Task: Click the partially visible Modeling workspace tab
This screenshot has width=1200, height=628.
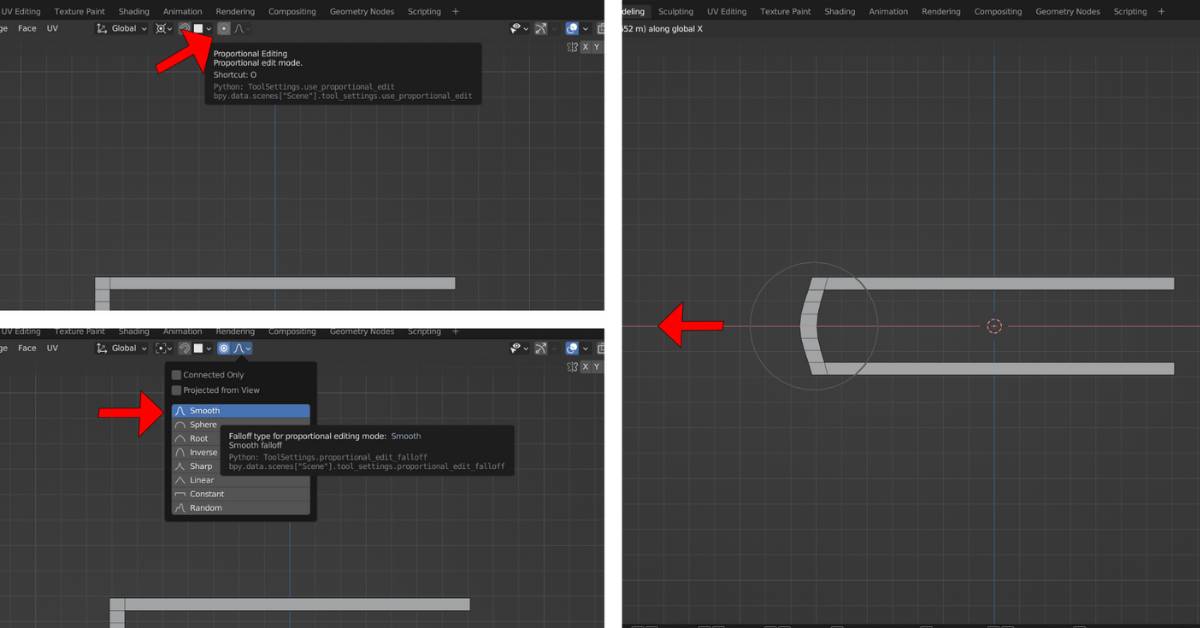Action: (x=632, y=11)
